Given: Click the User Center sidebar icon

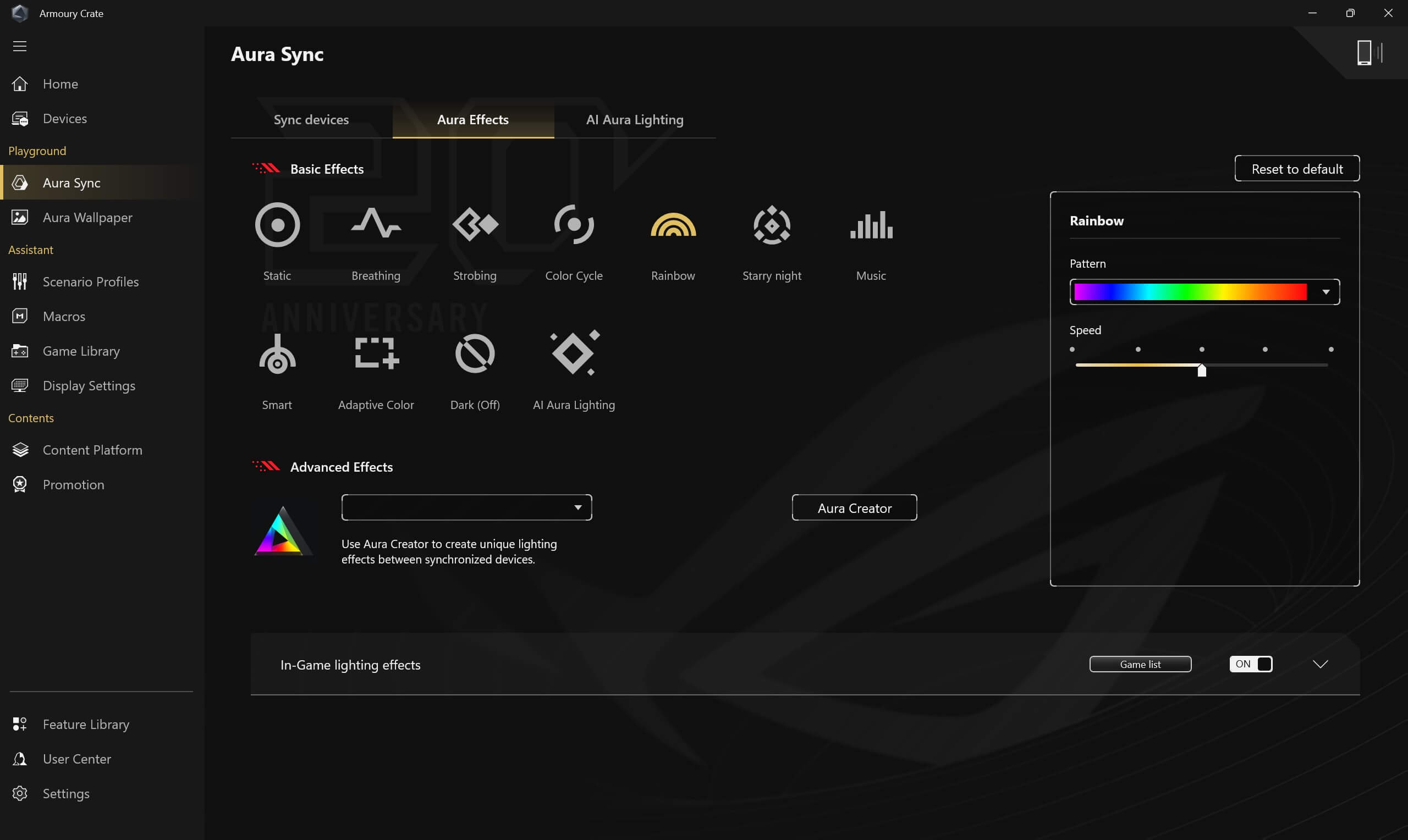Looking at the screenshot, I should pos(20,759).
